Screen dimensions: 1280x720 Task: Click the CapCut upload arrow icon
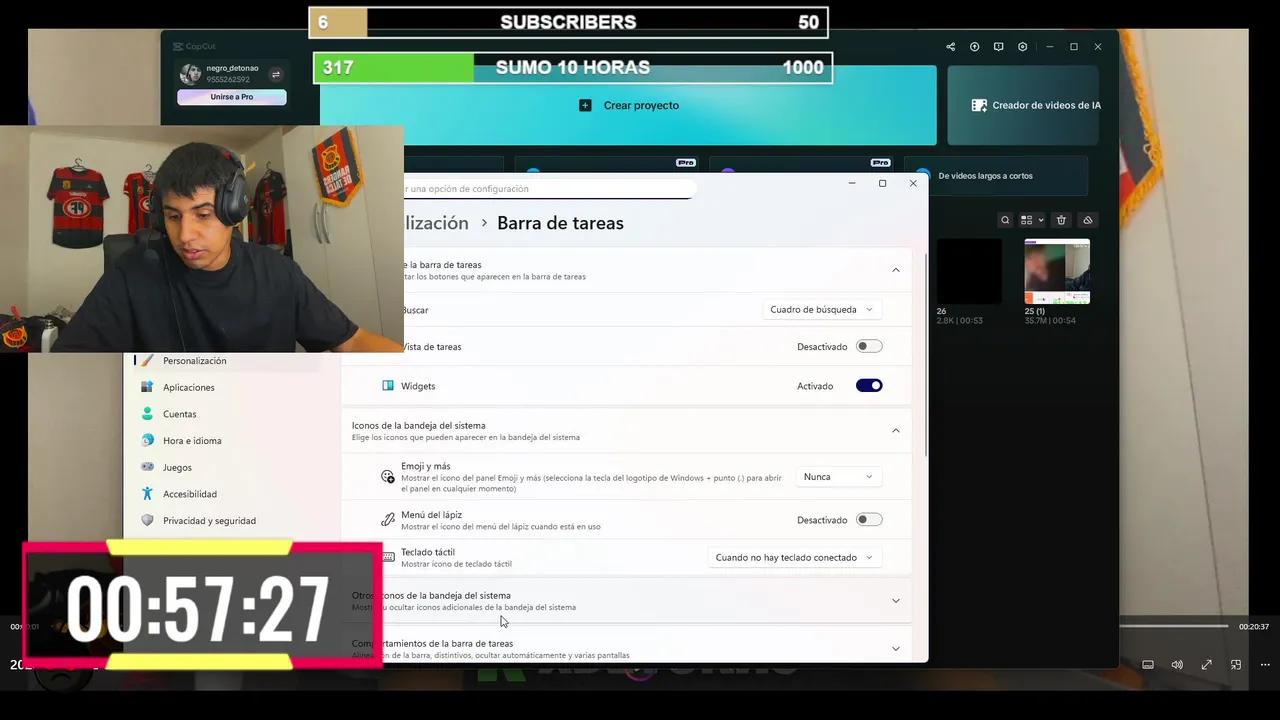[x=974, y=47]
